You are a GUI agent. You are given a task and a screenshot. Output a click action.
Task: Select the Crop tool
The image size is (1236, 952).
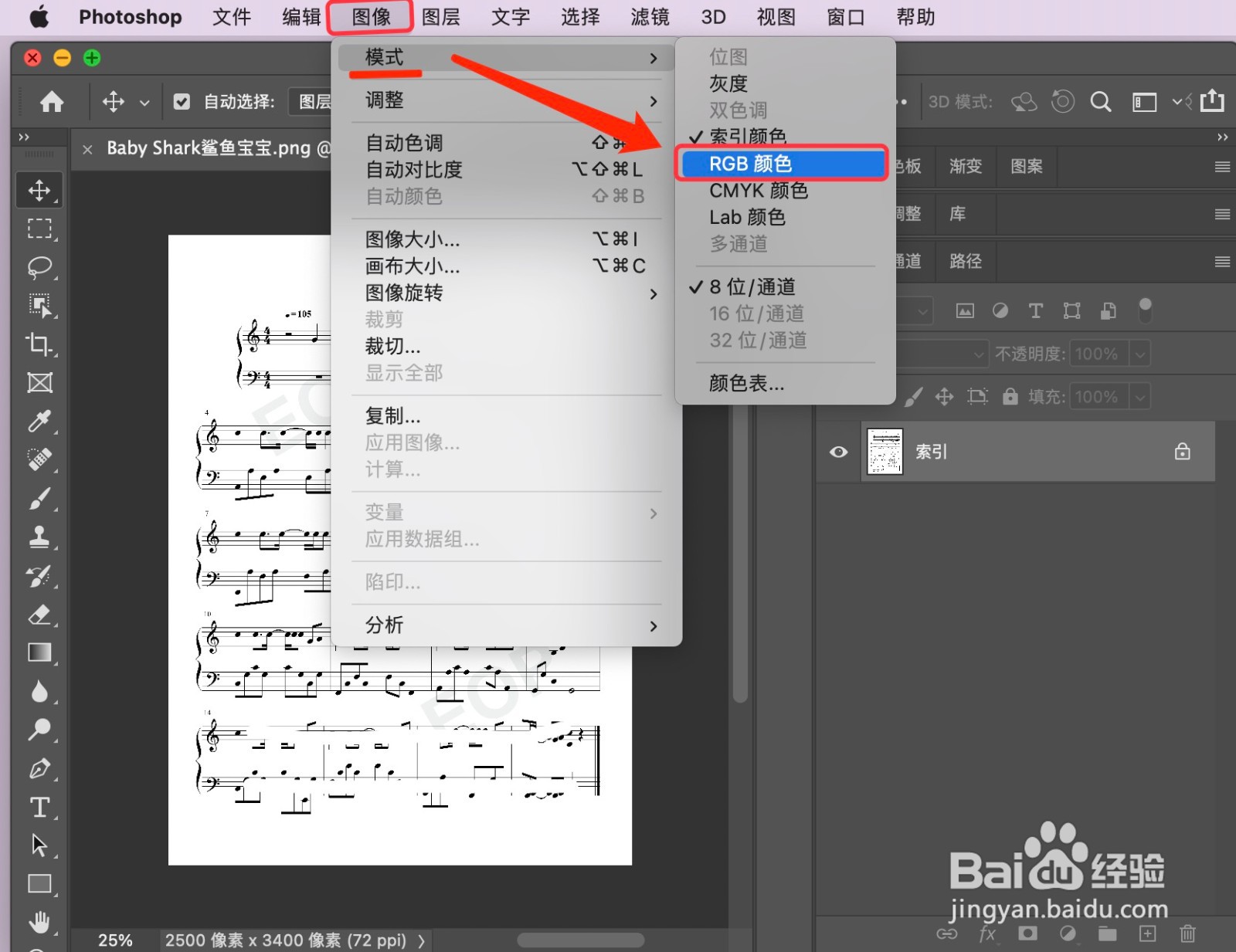click(x=39, y=344)
